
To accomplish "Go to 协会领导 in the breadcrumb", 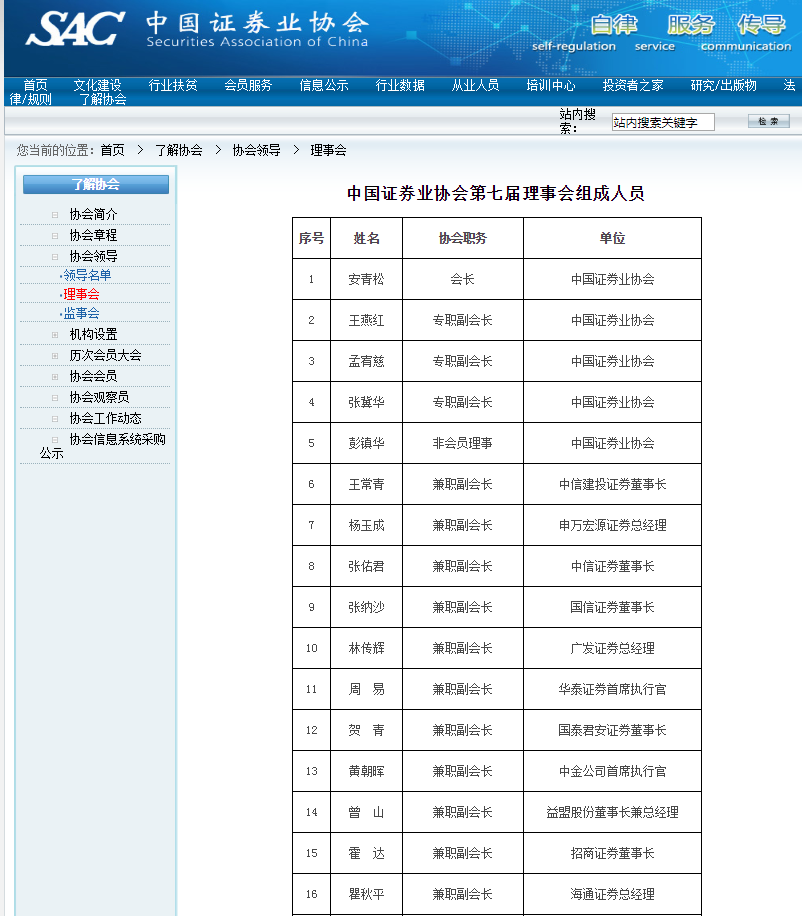I will pyautogui.click(x=256, y=150).
